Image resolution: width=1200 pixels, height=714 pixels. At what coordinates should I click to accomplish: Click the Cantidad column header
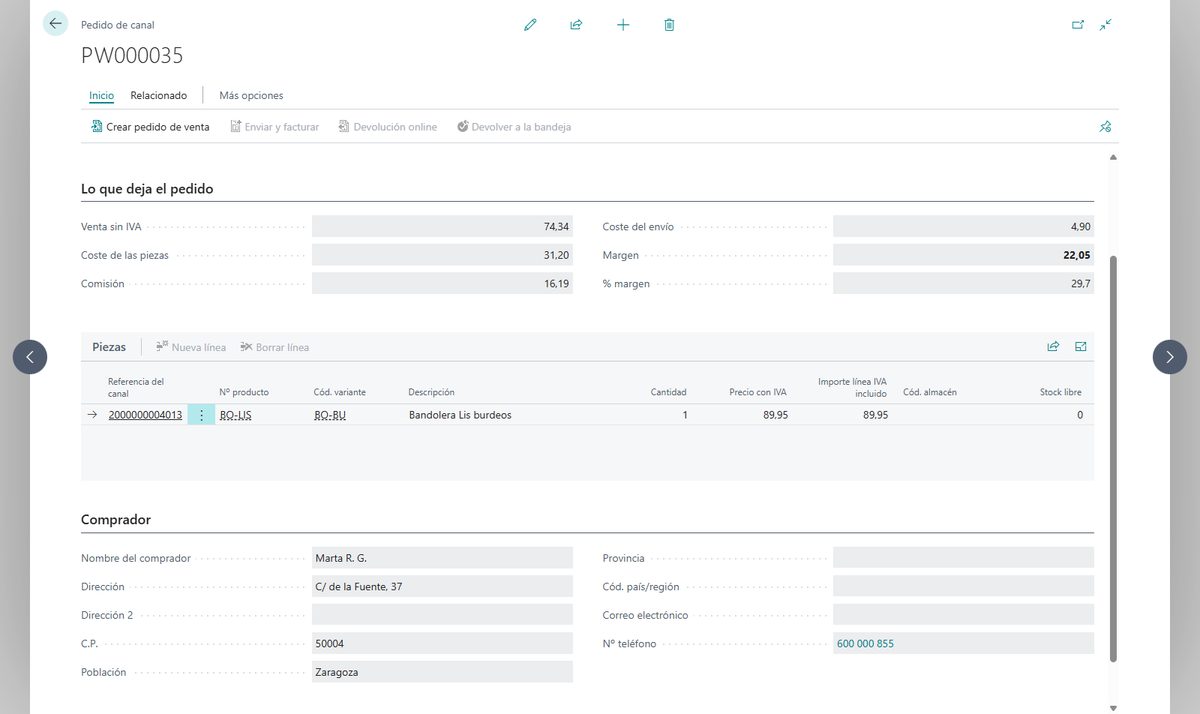(668, 392)
